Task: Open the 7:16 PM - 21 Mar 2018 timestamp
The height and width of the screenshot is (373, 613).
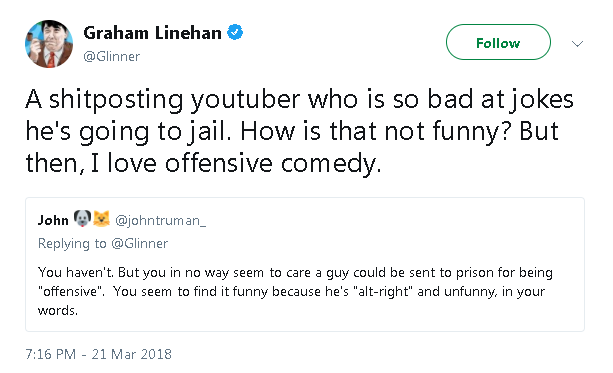Action: 99,354
